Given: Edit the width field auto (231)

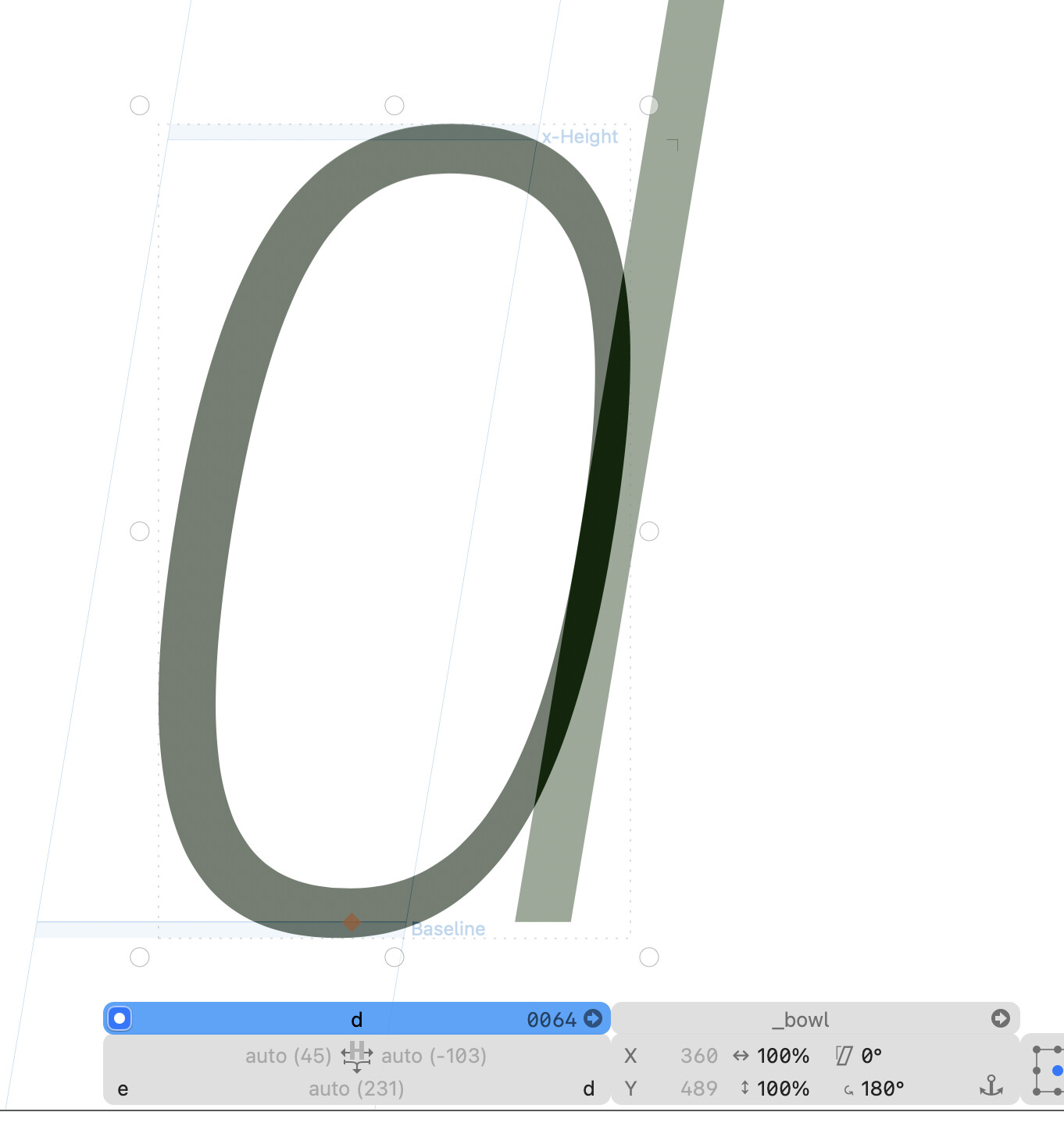Looking at the screenshot, I should (356, 1089).
